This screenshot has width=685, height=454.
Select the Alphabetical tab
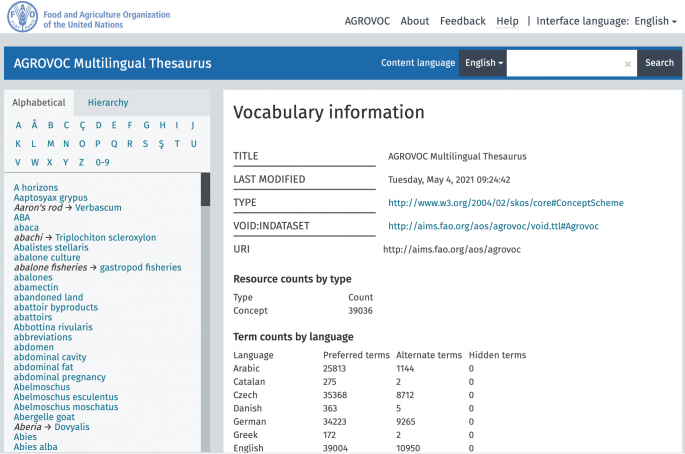point(39,103)
